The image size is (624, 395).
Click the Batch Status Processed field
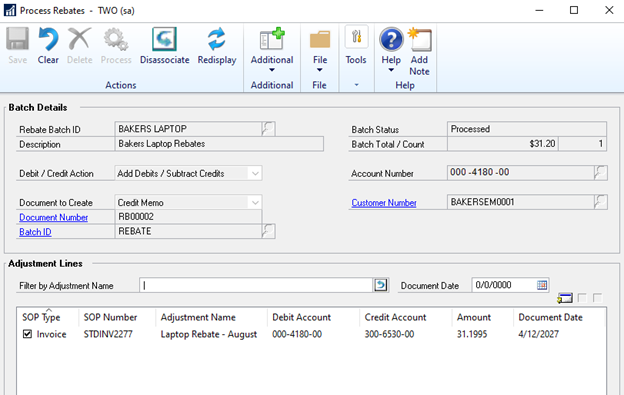pos(527,129)
